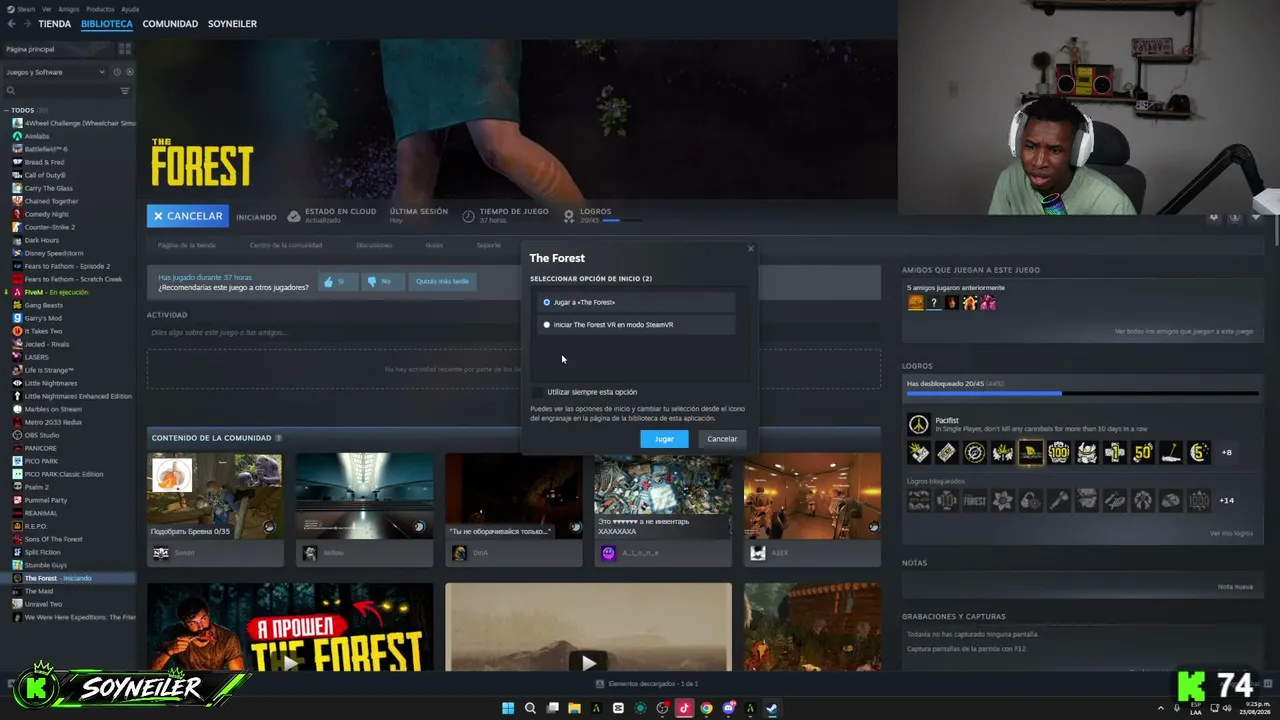
Task: Open the TIENDA tab
Action: (x=54, y=24)
